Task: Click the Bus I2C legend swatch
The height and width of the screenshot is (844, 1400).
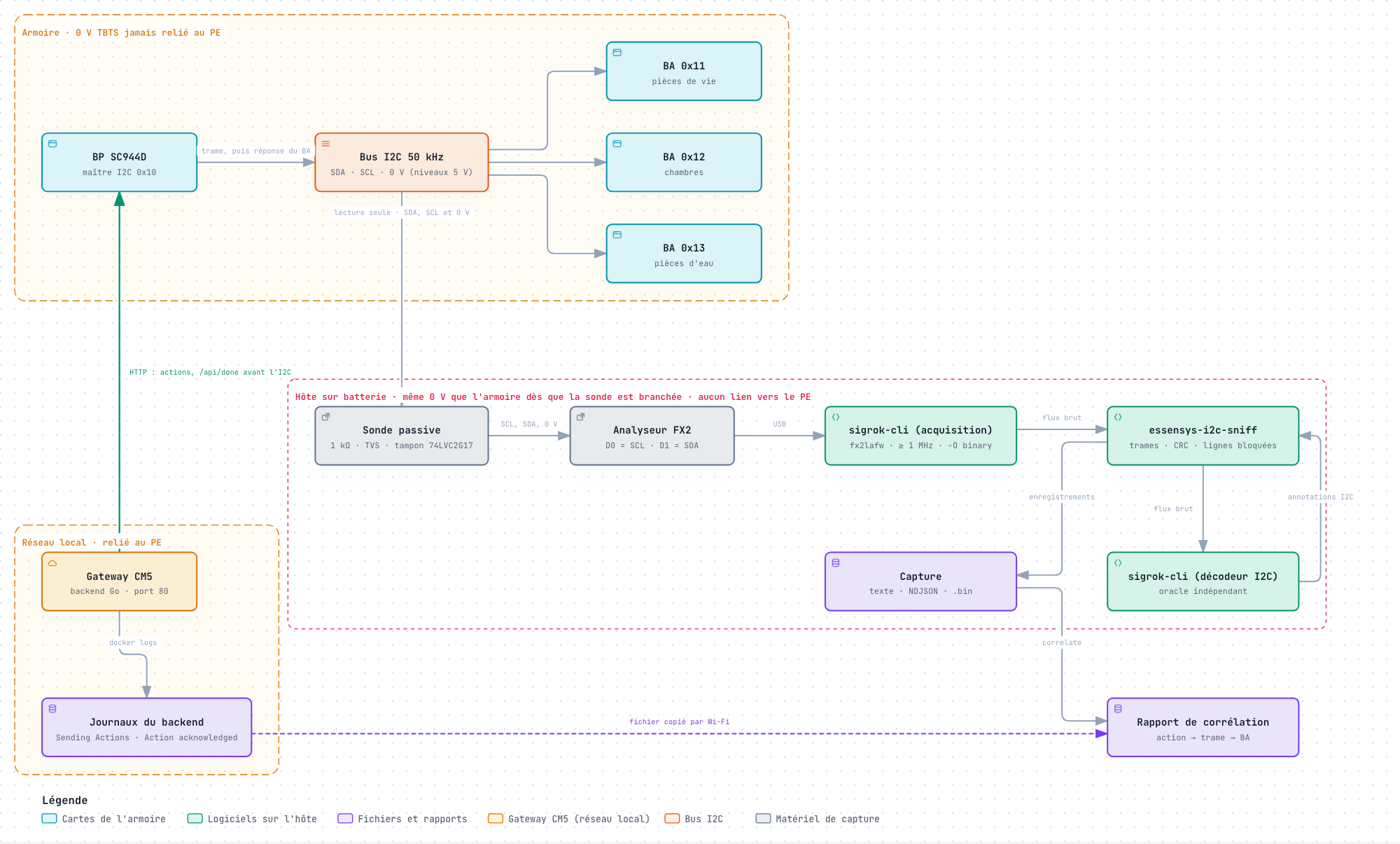Action: [x=672, y=818]
